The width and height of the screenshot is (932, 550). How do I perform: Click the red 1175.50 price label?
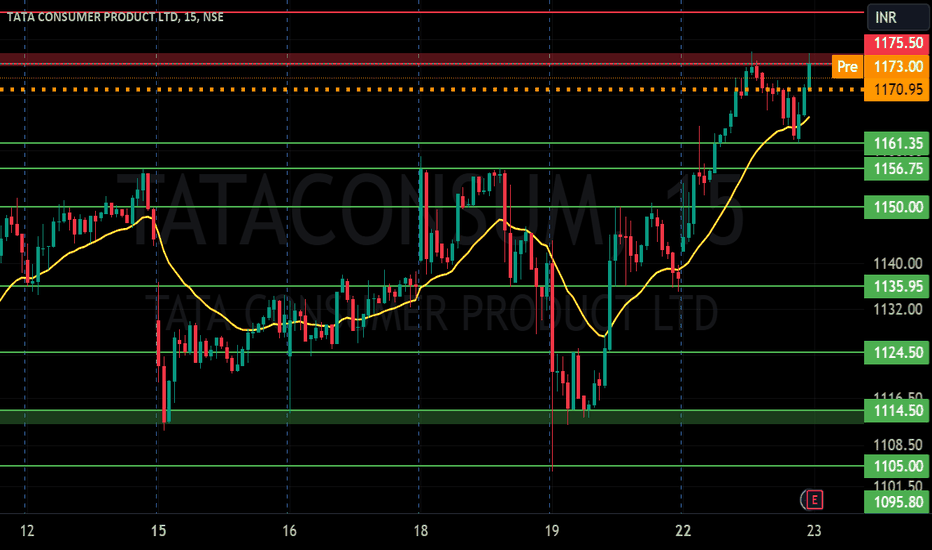(898, 43)
